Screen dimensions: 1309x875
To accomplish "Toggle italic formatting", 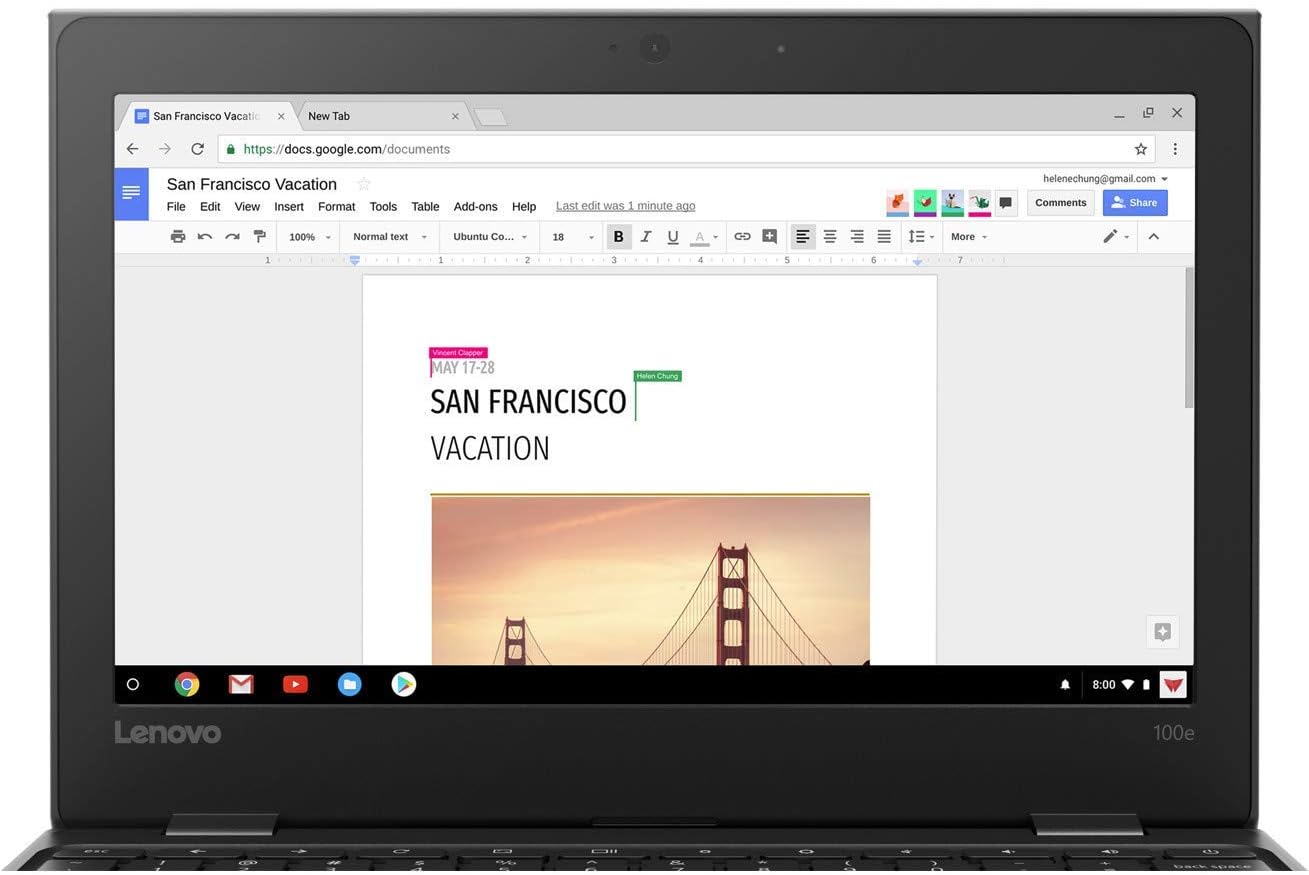I will [x=646, y=237].
